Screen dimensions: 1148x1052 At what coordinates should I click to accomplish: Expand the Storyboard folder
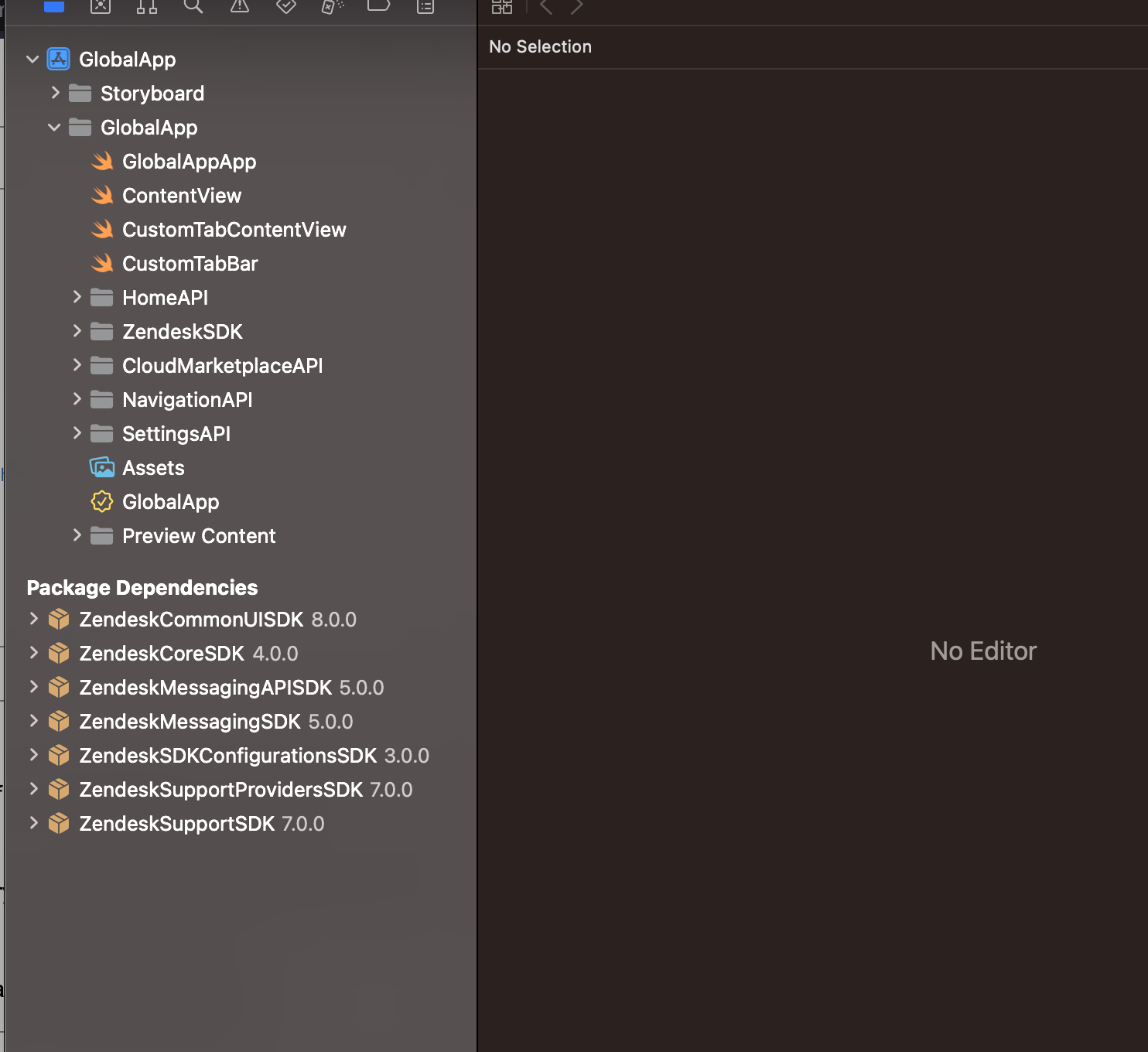coord(55,93)
